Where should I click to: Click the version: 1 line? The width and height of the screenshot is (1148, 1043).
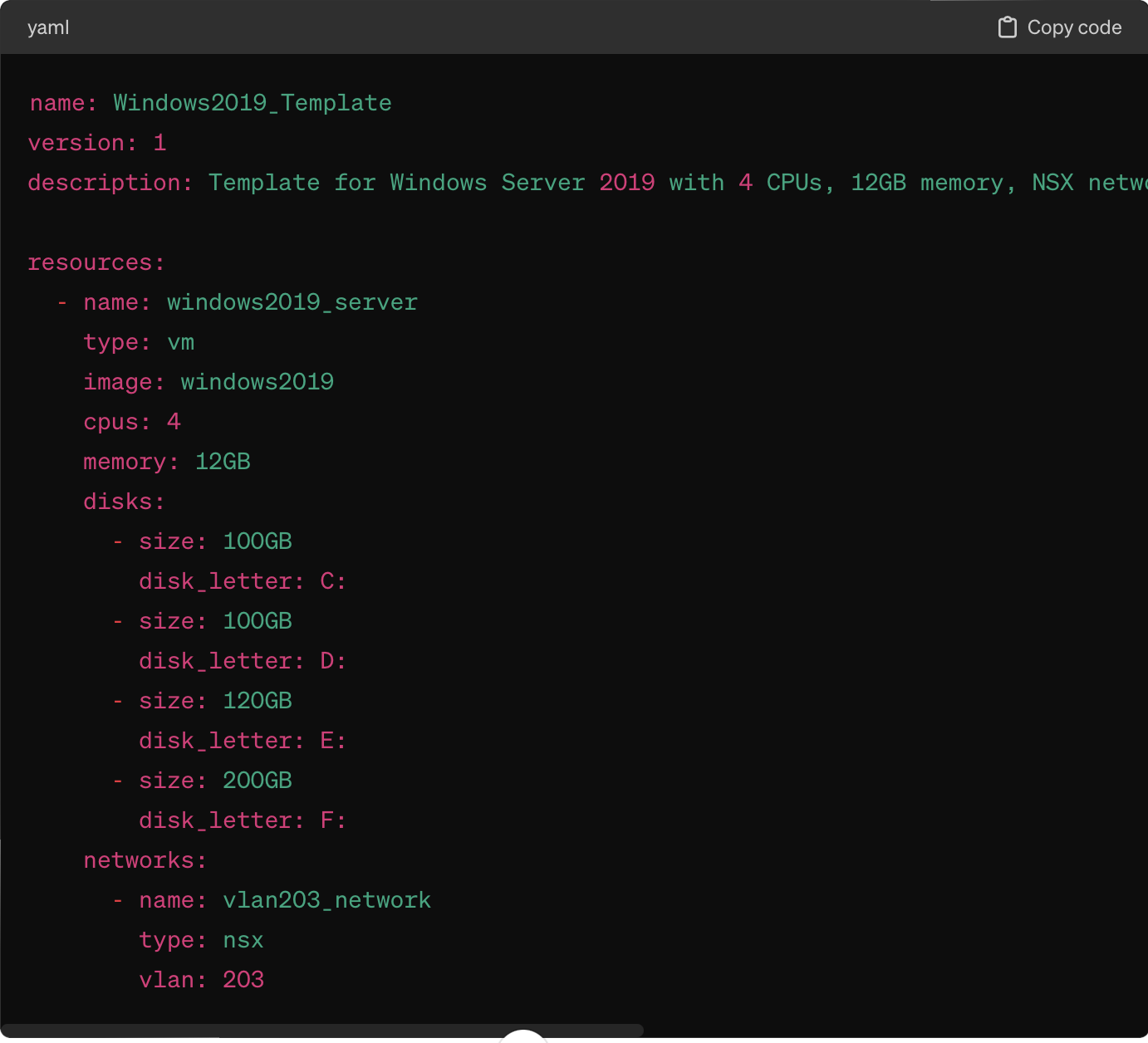point(97,143)
